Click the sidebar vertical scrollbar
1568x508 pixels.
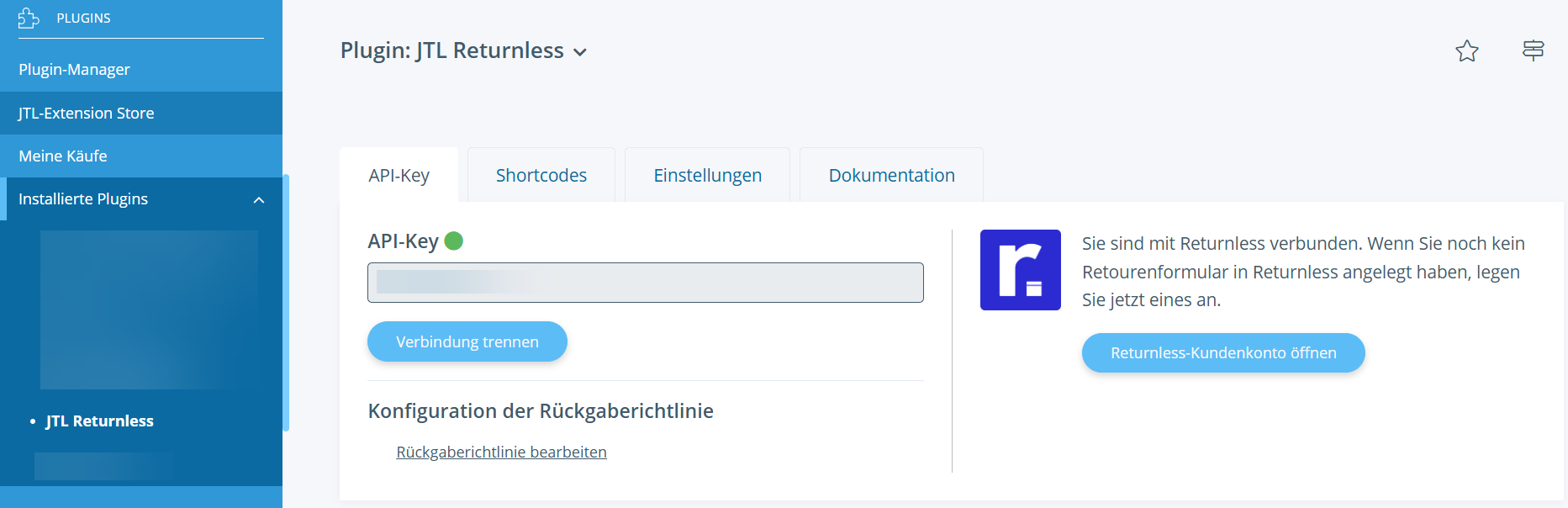286,303
